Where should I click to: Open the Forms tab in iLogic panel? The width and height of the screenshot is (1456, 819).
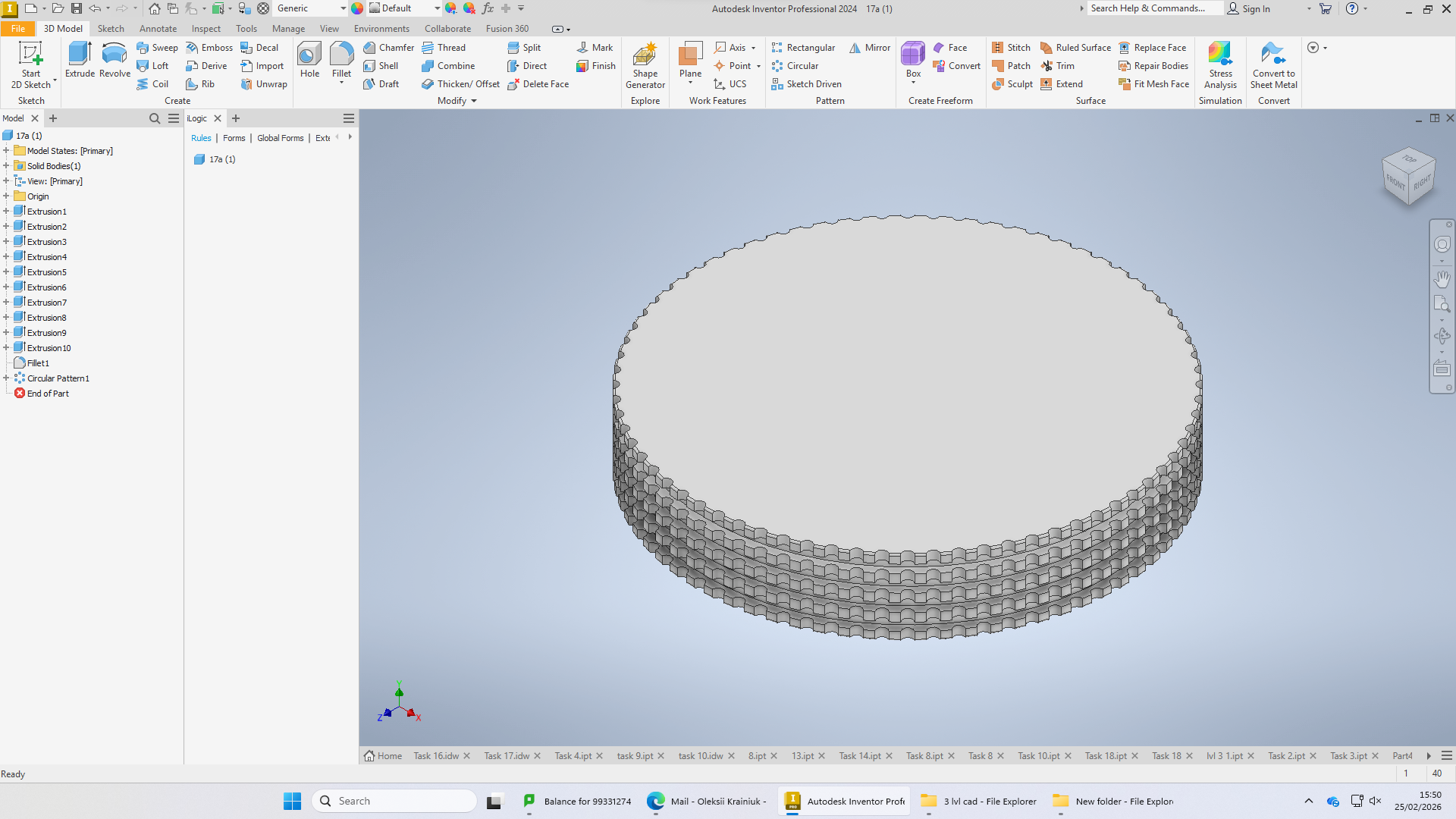tap(234, 137)
